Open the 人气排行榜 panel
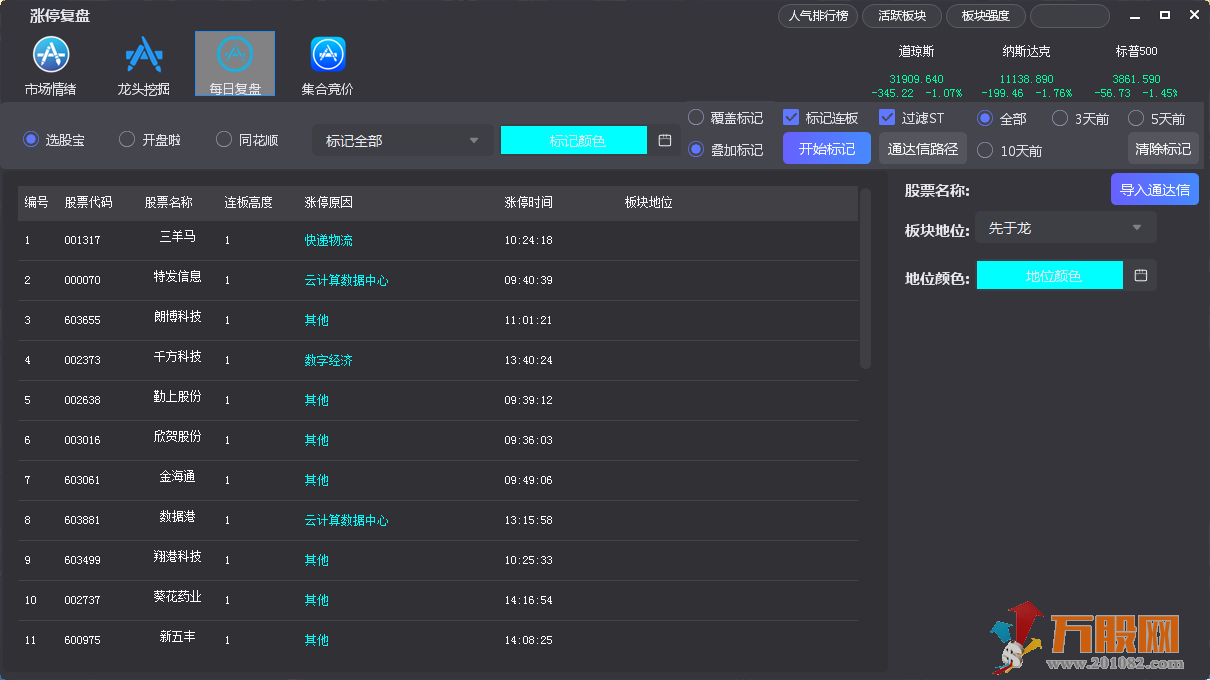The height and width of the screenshot is (680, 1210). (x=818, y=15)
